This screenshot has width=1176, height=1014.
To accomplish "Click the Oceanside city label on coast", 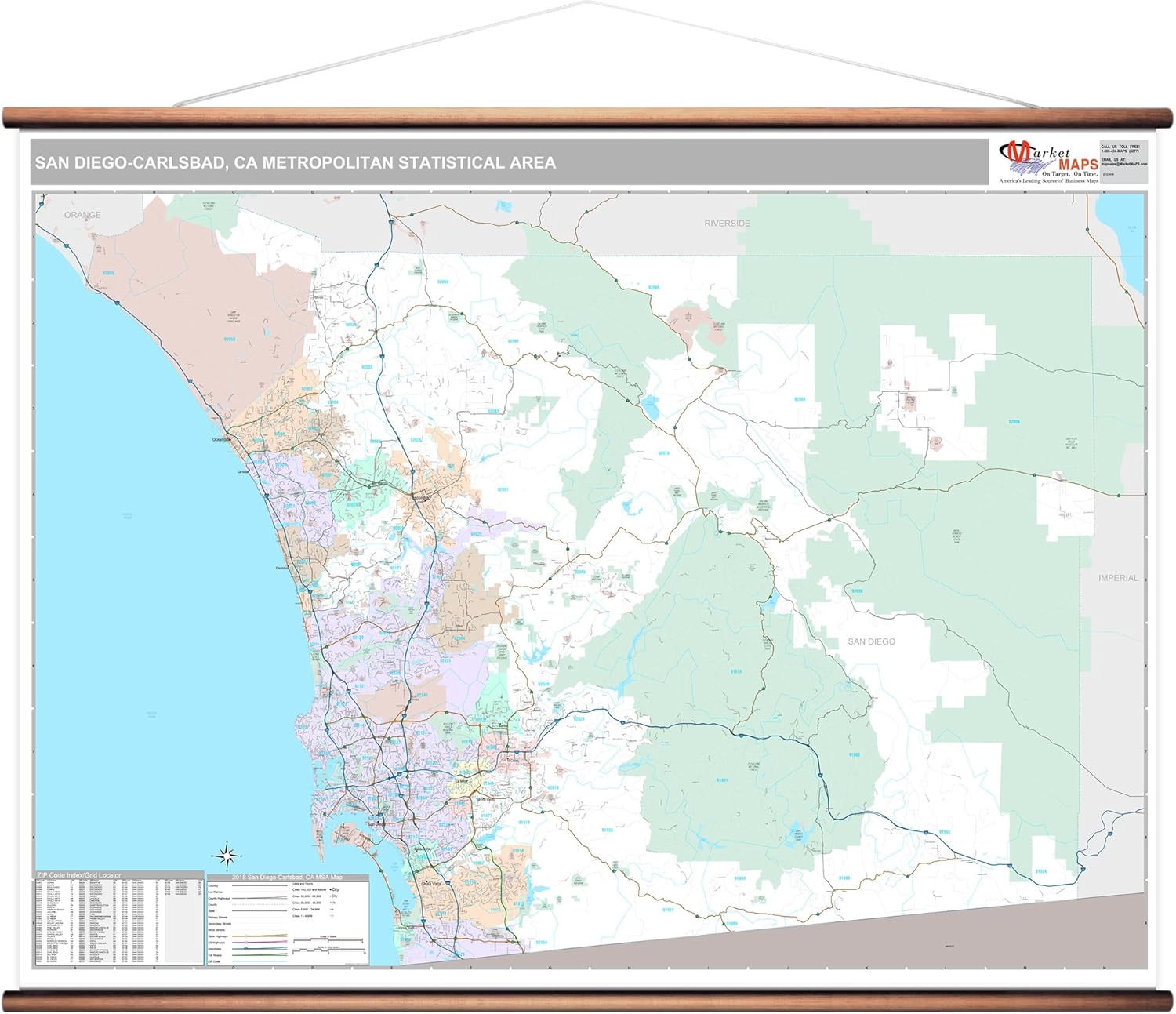I will (222, 440).
